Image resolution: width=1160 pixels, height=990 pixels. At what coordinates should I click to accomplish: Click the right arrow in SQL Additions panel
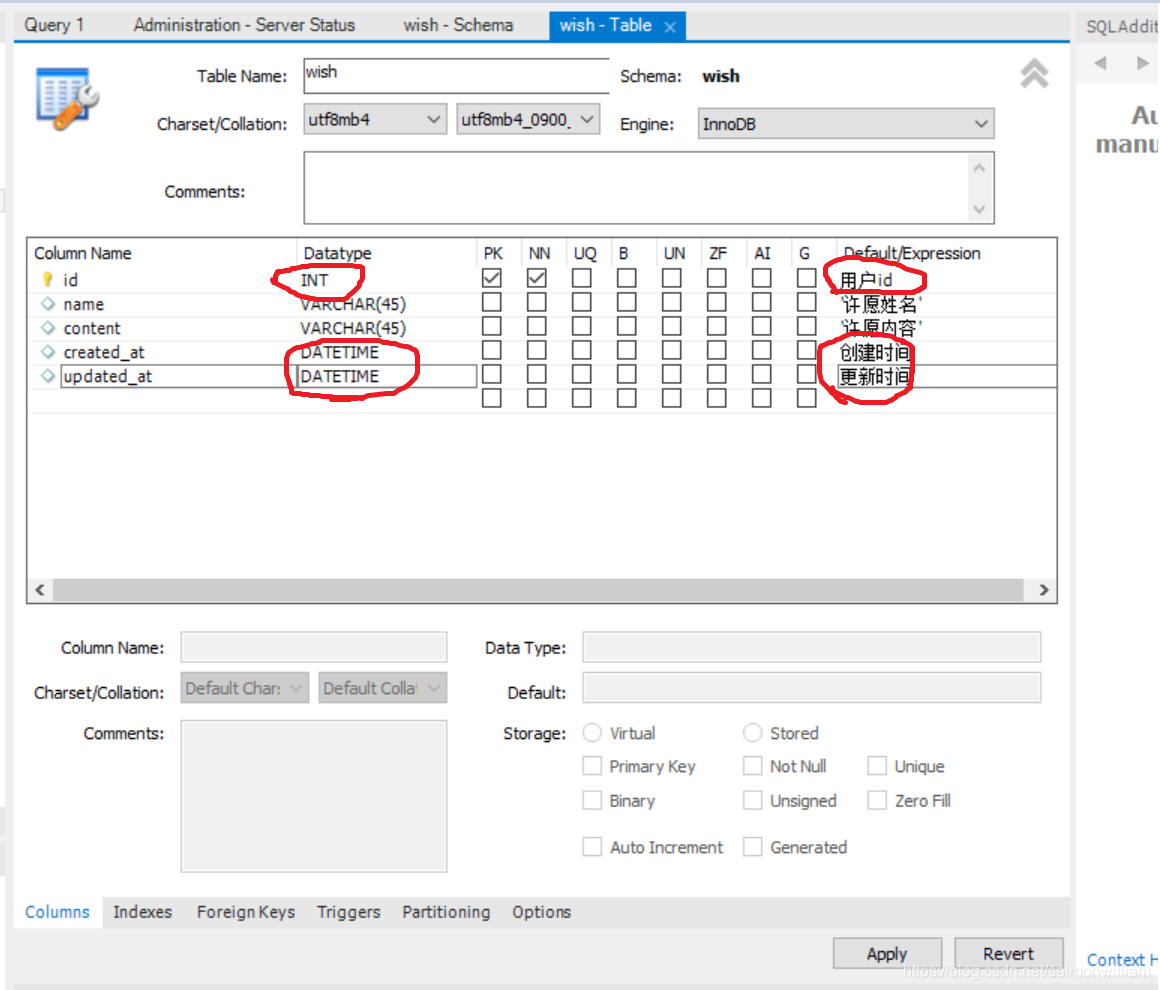(x=1143, y=63)
